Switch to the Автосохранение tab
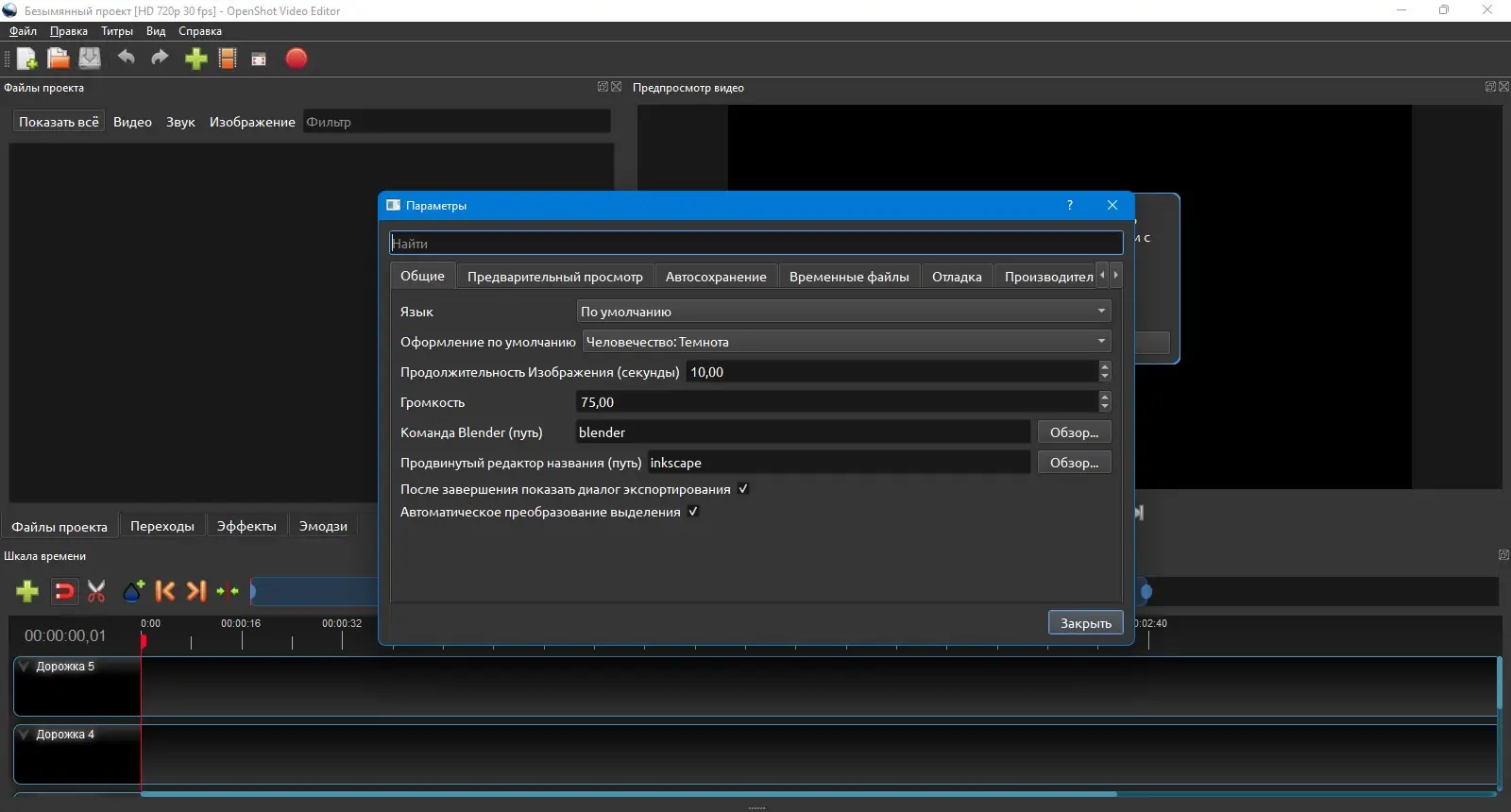This screenshot has height=812, width=1511. (x=716, y=277)
